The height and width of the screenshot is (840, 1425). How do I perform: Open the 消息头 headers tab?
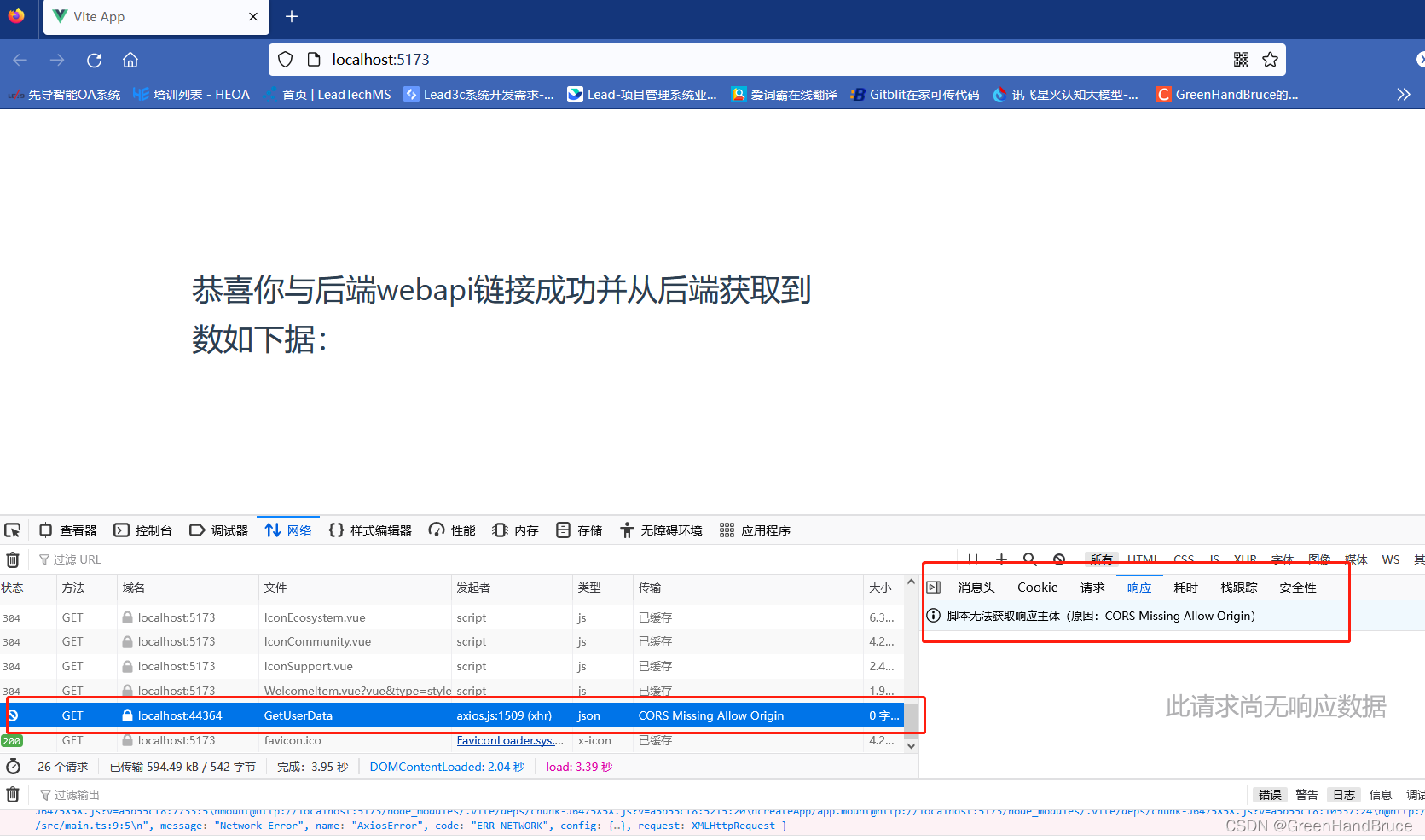(976, 588)
